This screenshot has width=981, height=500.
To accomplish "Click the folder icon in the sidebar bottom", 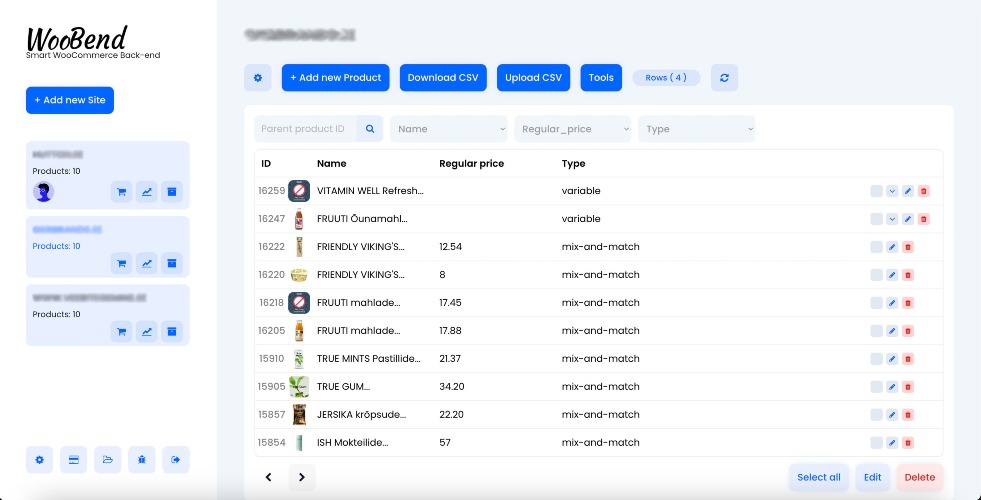I will click(108, 460).
